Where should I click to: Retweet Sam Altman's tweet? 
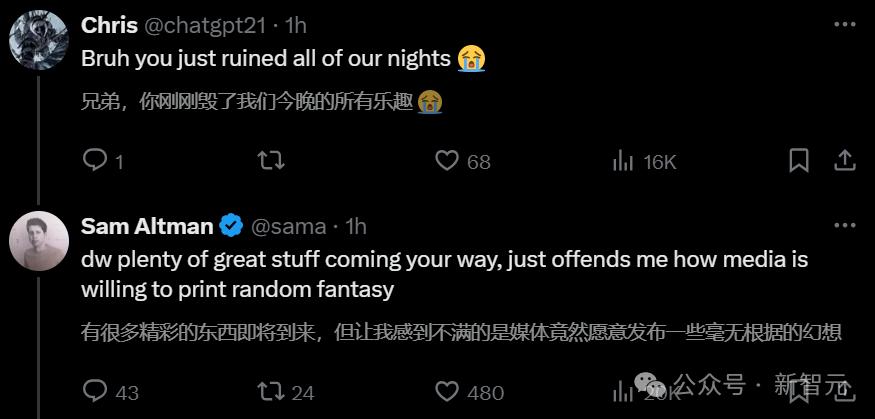(x=270, y=392)
